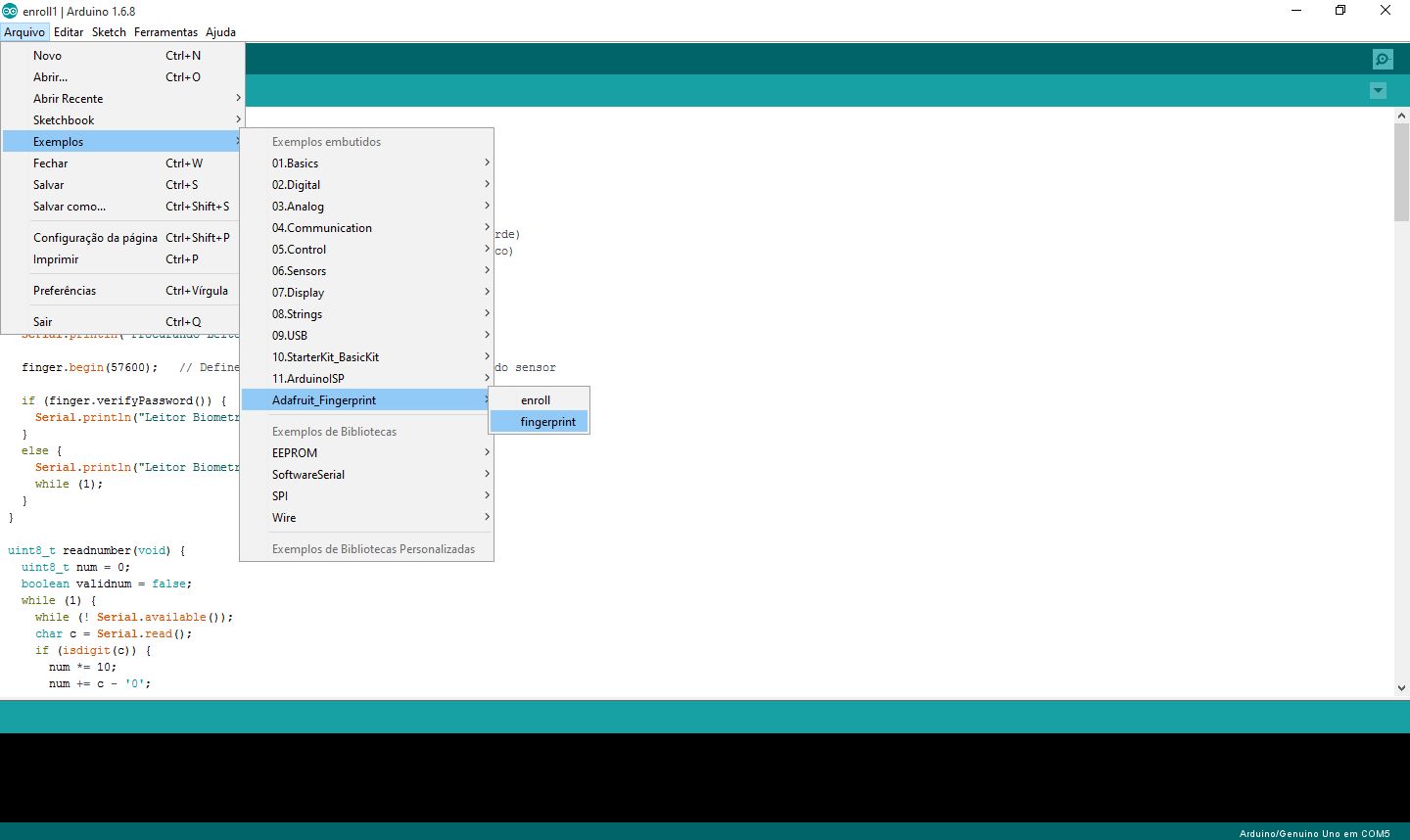The image size is (1410, 840).
Task: Expand the 11.ArduinoISP submenu
Action: (366, 379)
